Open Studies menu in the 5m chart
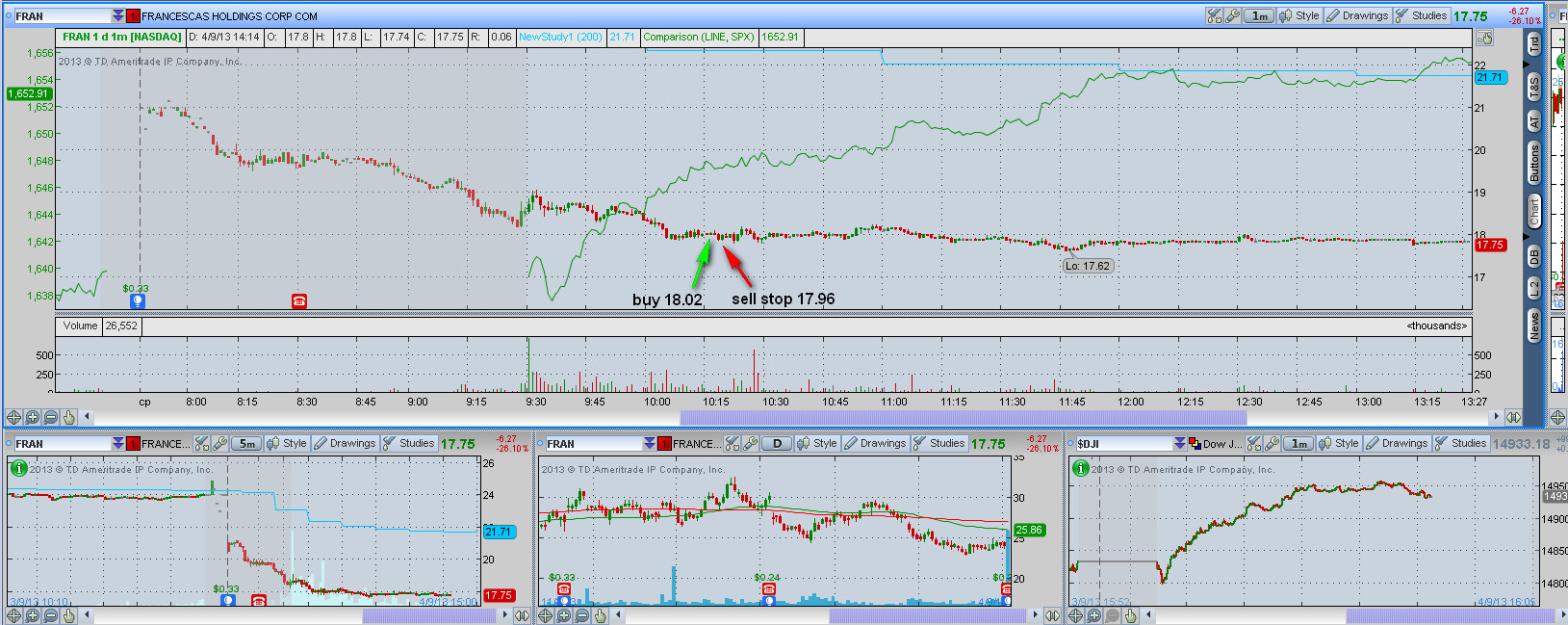Screen dimensions: 1568x625 click(408, 443)
